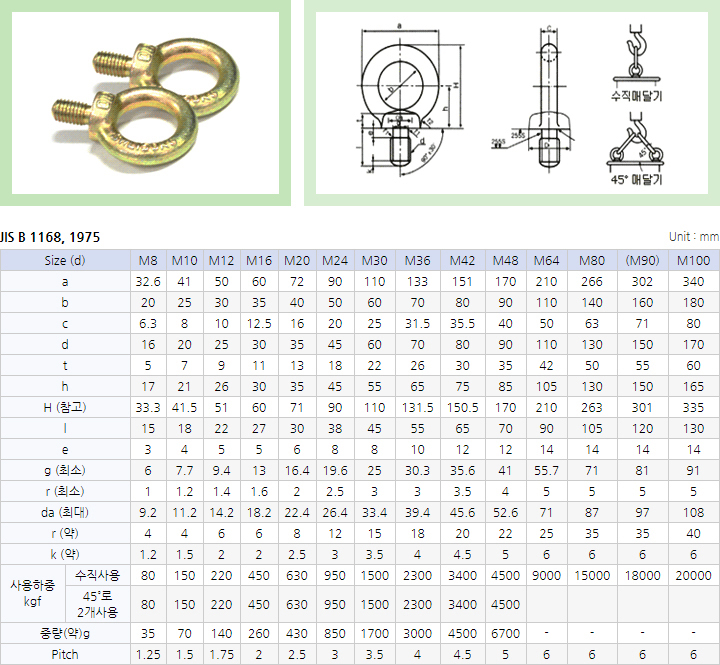Click the '45°로 2개사용' sub-row label
Viewport: 720px width, 665px height.
coord(97,604)
